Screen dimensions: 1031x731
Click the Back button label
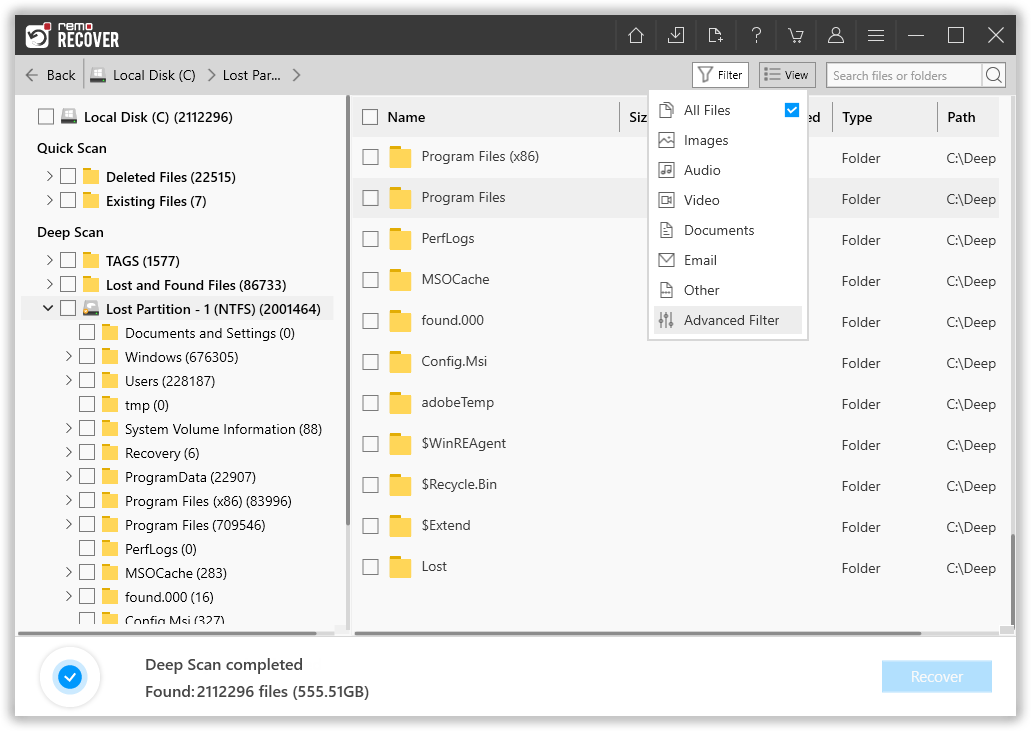click(60, 75)
